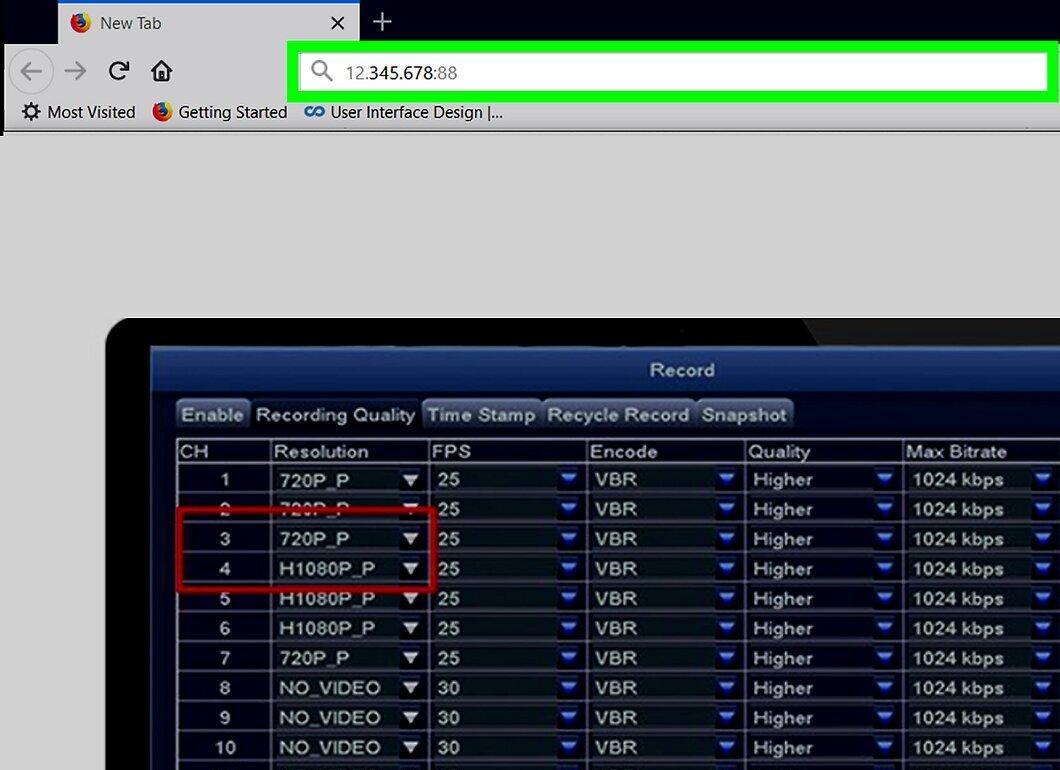The width and height of the screenshot is (1060, 770).
Task: Expand Resolution dropdown for channel 7
Action: click(x=410, y=658)
